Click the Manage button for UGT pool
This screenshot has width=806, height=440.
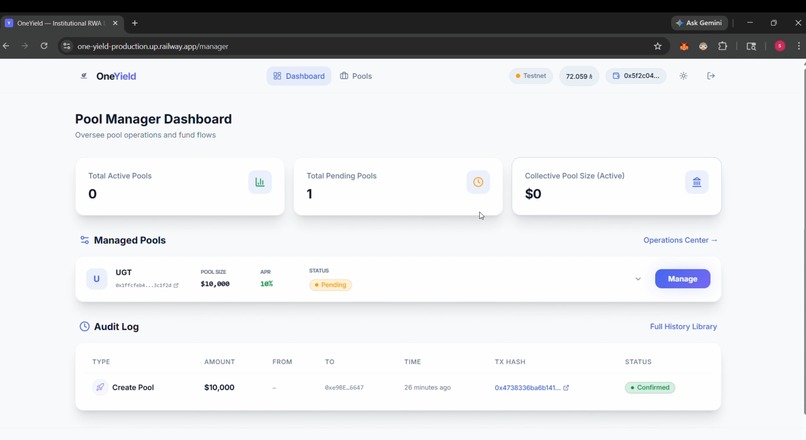tap(682, 279)
